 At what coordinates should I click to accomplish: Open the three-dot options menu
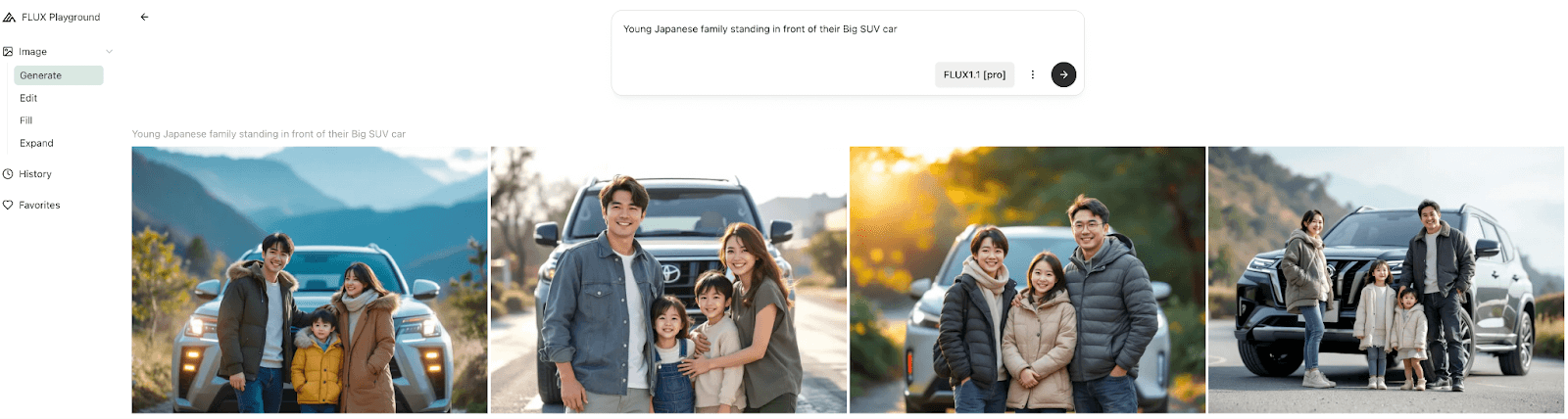pos(1032,74)
